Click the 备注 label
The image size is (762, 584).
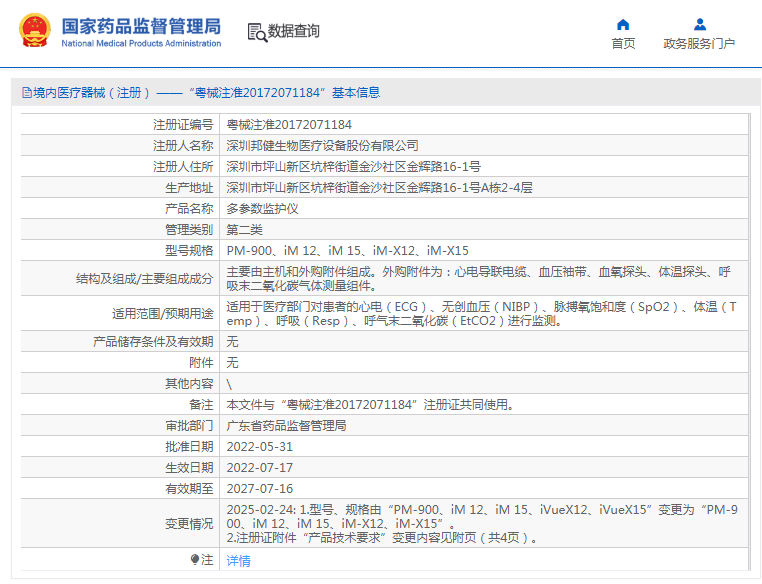point(201,405)
